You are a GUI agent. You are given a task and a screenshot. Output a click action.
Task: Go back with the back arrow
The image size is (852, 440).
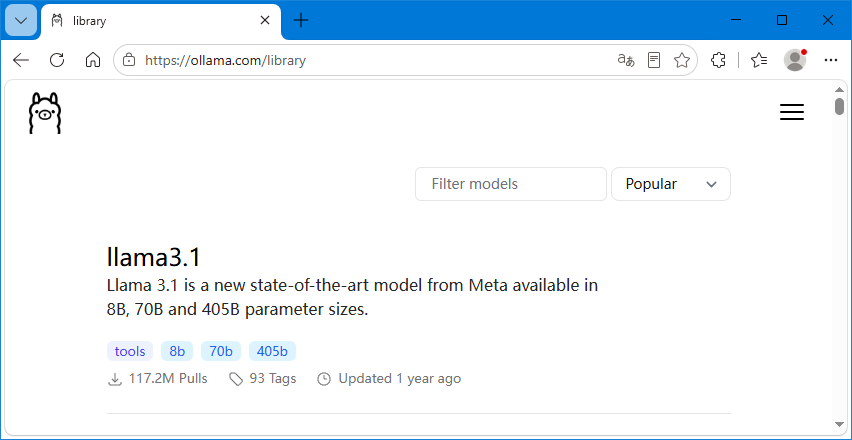21,60
